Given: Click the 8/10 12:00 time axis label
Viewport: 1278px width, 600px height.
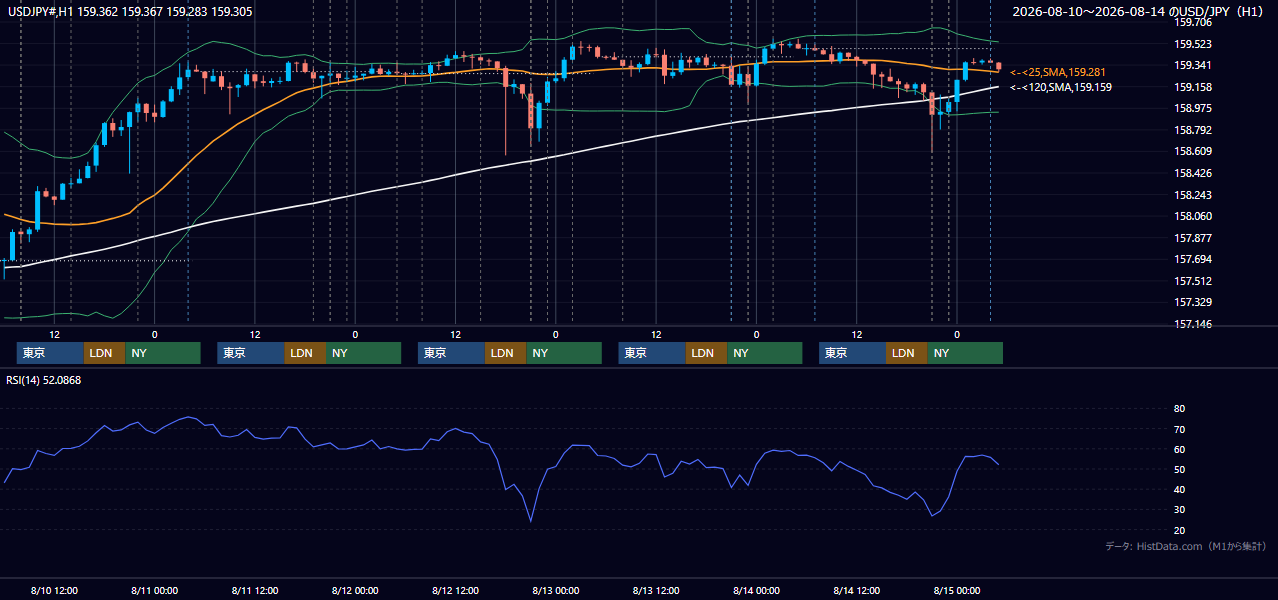Looking at the screenshot, I should tap(55, 590).
